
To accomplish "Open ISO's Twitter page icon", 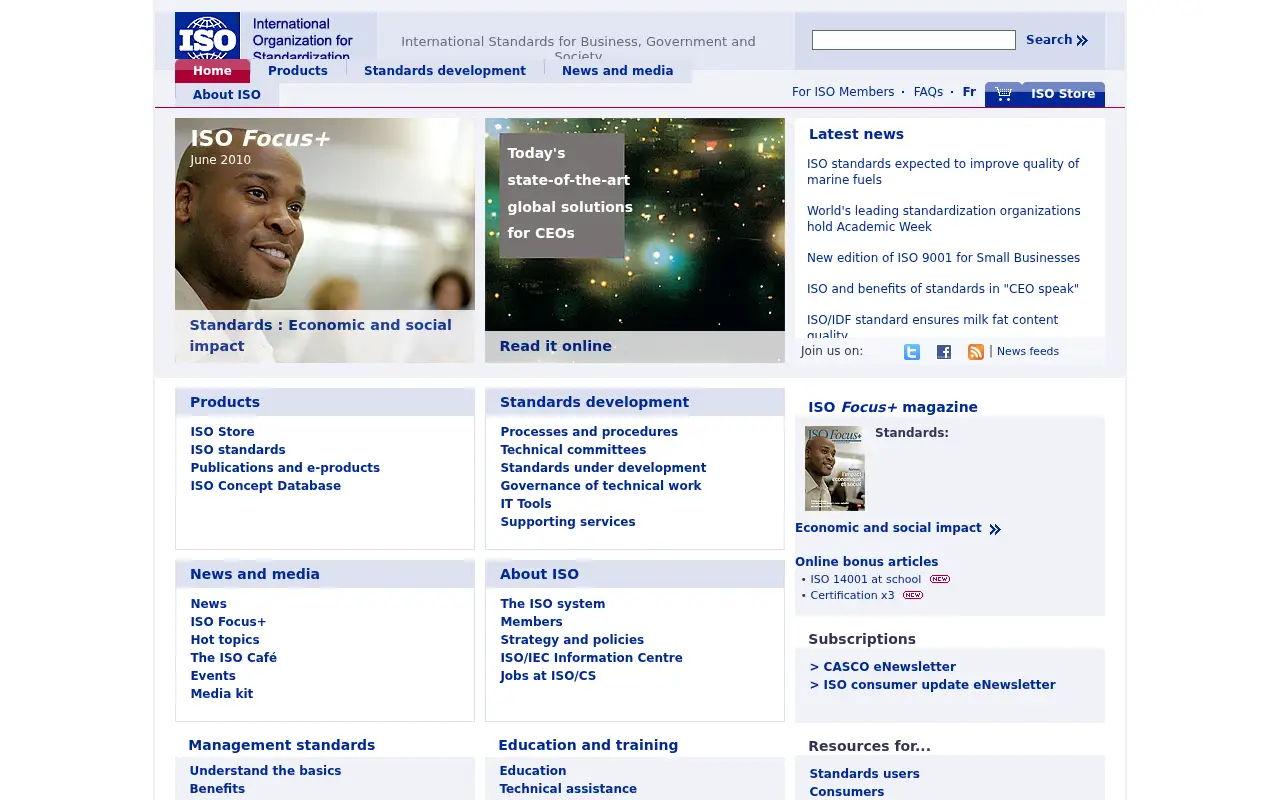I will click(x=912, y=352).
